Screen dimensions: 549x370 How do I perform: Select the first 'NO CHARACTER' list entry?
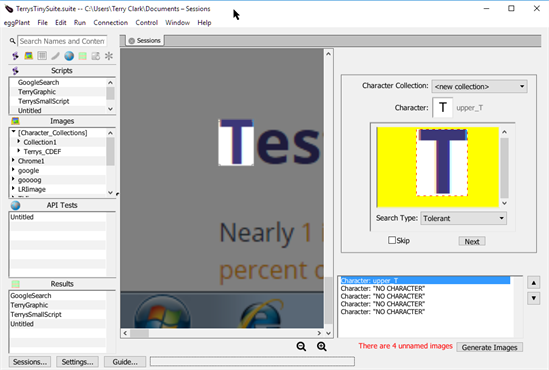(x=383, y=288)
